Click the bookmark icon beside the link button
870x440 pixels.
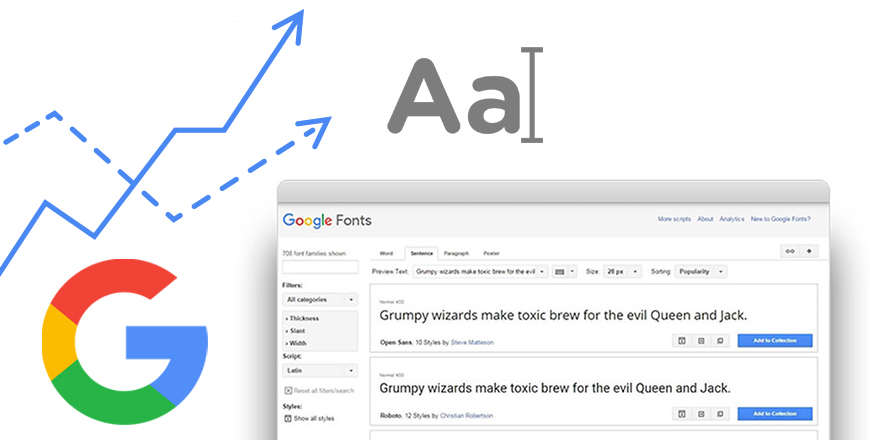(809, 251)
